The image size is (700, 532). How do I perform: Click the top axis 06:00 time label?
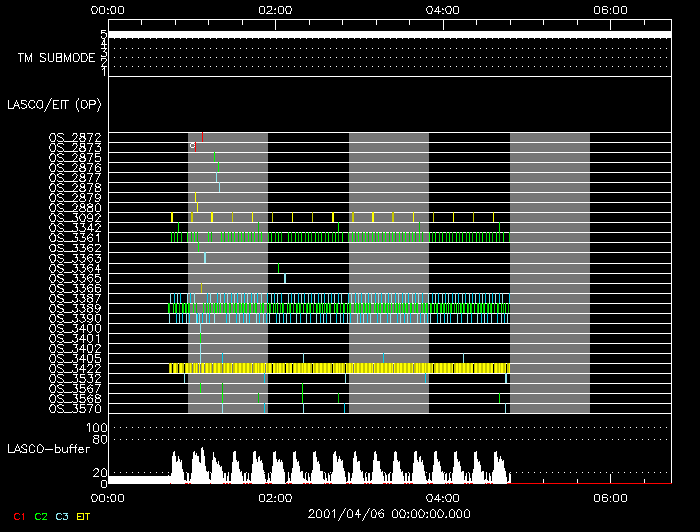(611, 10)
